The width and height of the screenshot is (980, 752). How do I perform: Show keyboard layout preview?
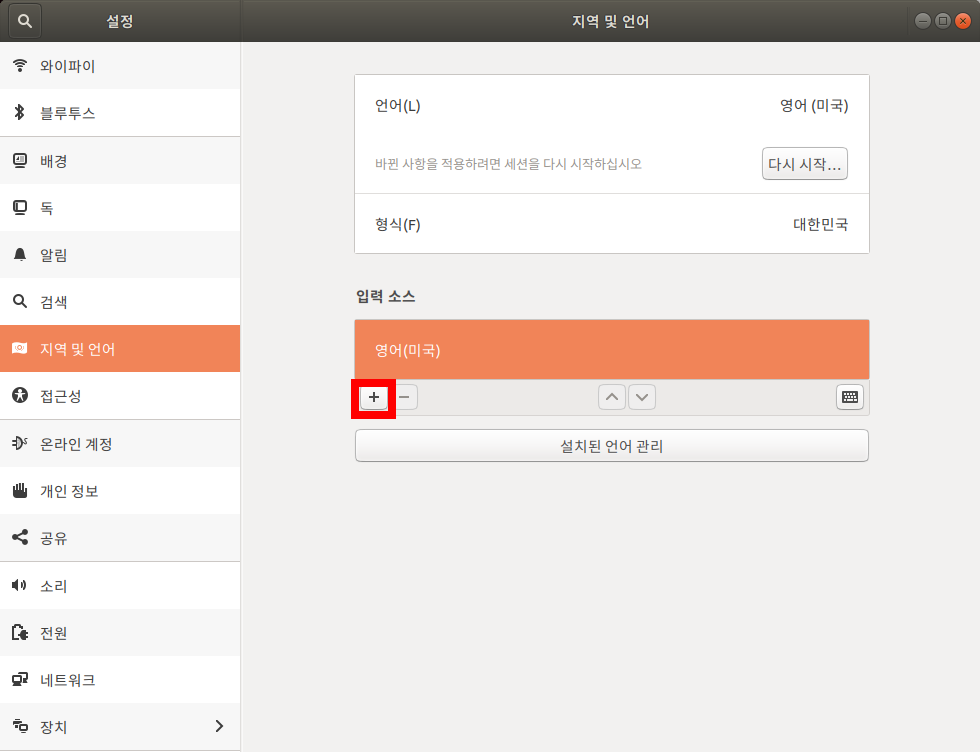pyautogui.click(x=850, y=398)
